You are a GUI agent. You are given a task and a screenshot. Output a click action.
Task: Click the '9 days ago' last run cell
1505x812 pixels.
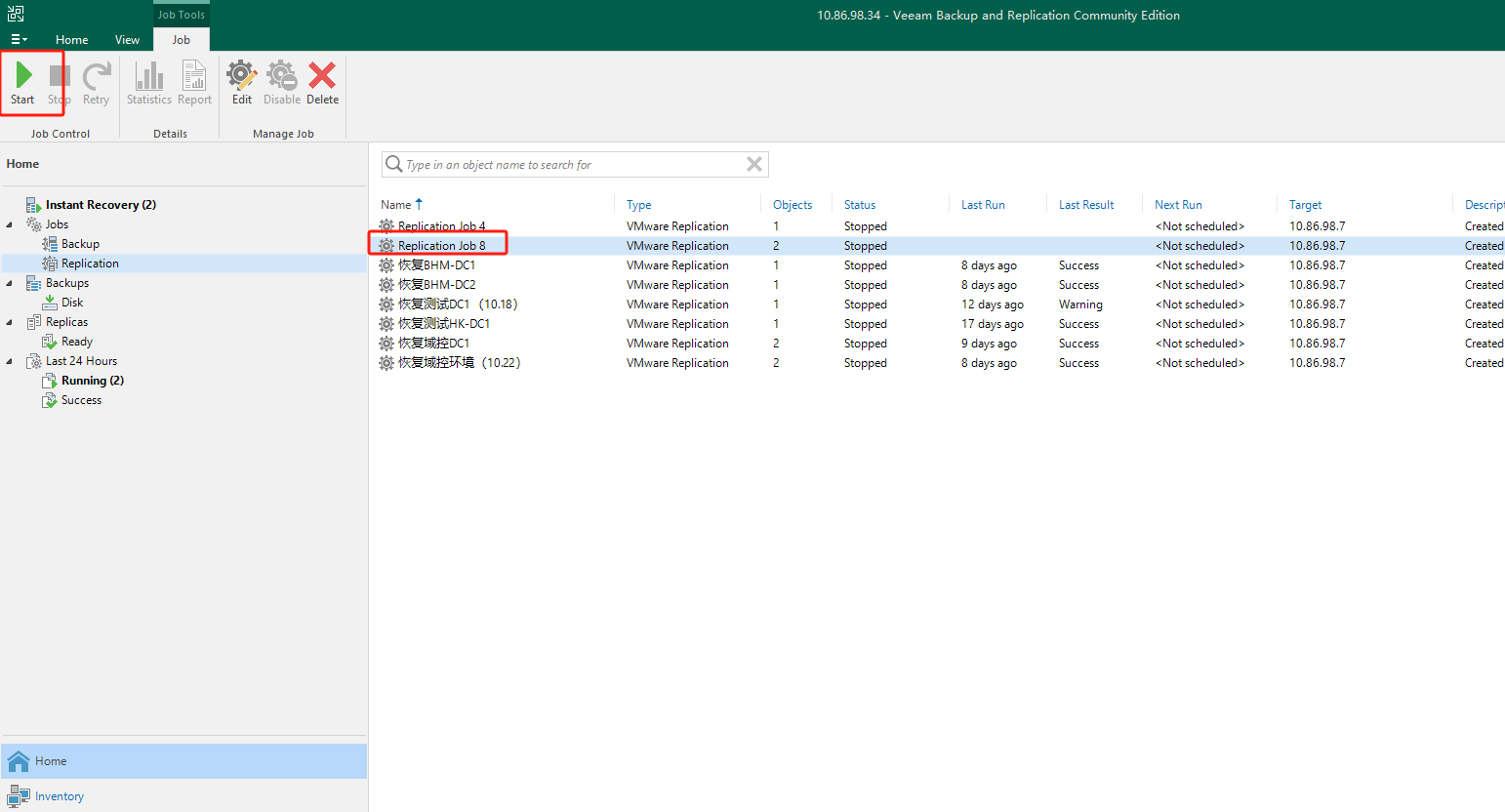[989, 344]
